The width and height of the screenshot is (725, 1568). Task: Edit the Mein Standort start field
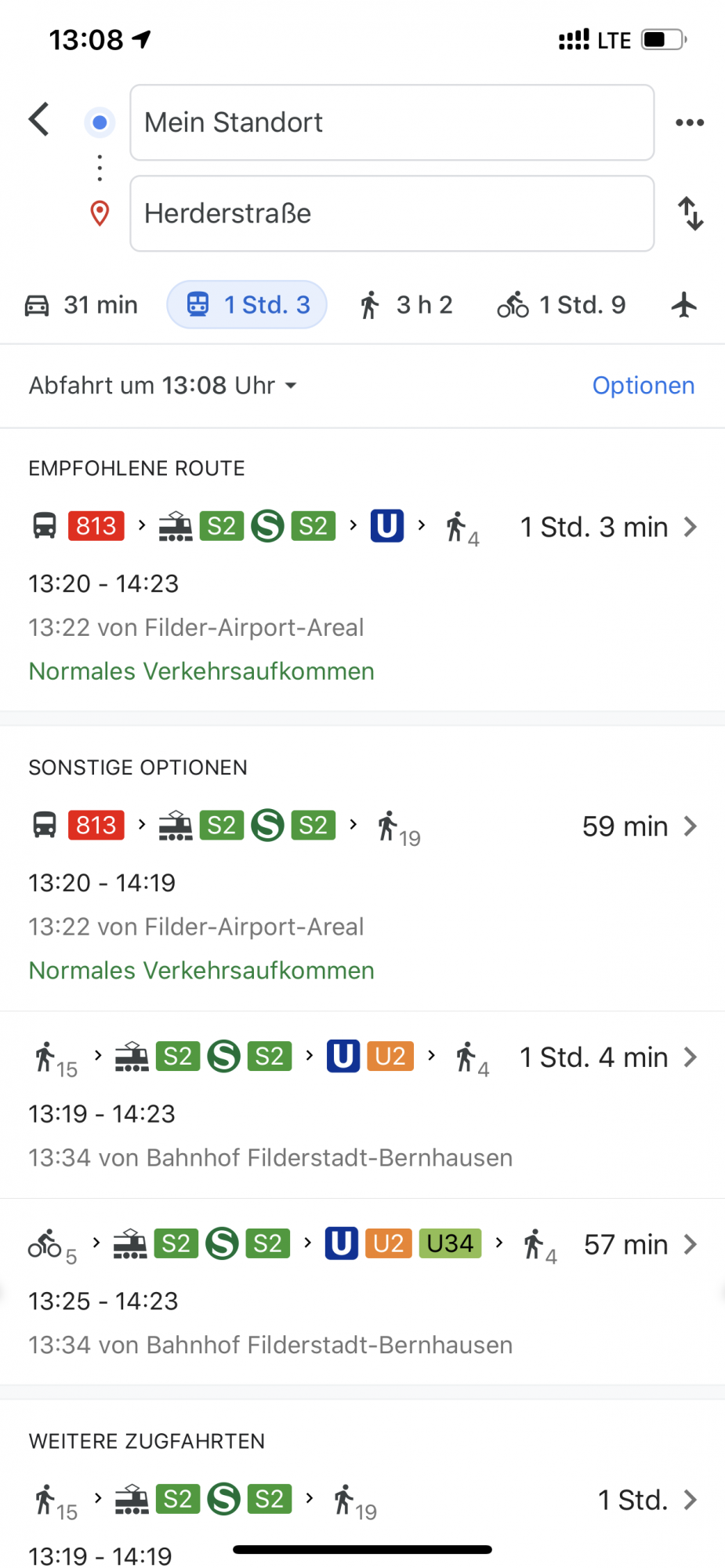pyautogui.click(x=392, y=122)
